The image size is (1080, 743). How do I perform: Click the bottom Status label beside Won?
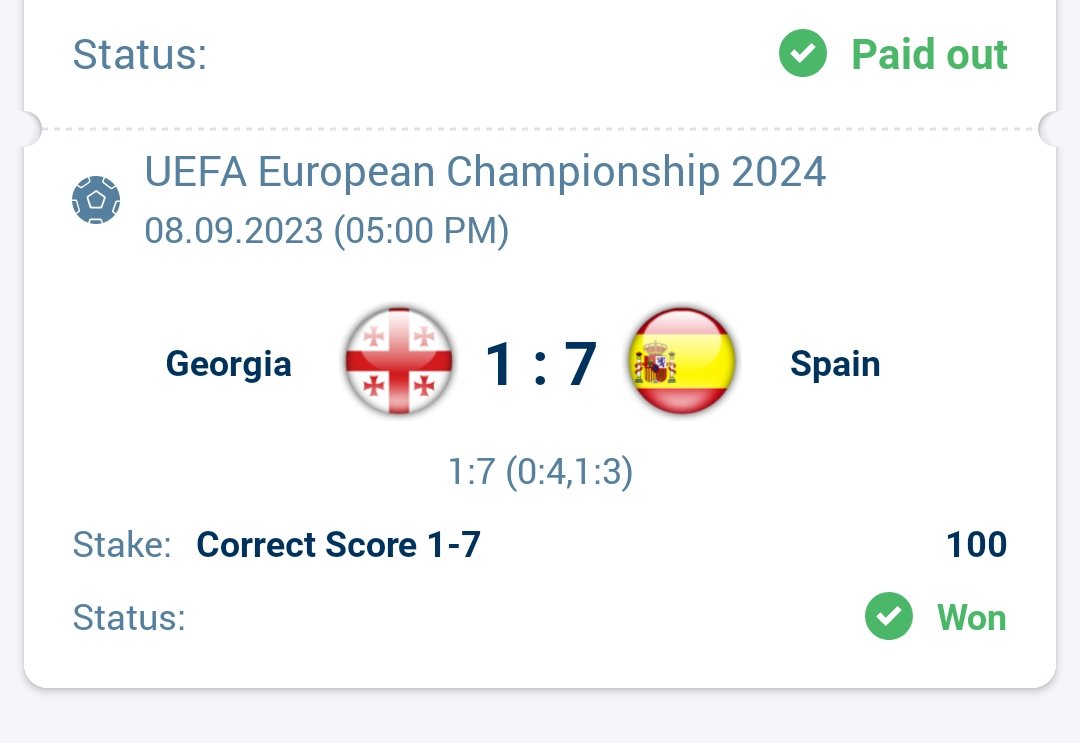129,617
